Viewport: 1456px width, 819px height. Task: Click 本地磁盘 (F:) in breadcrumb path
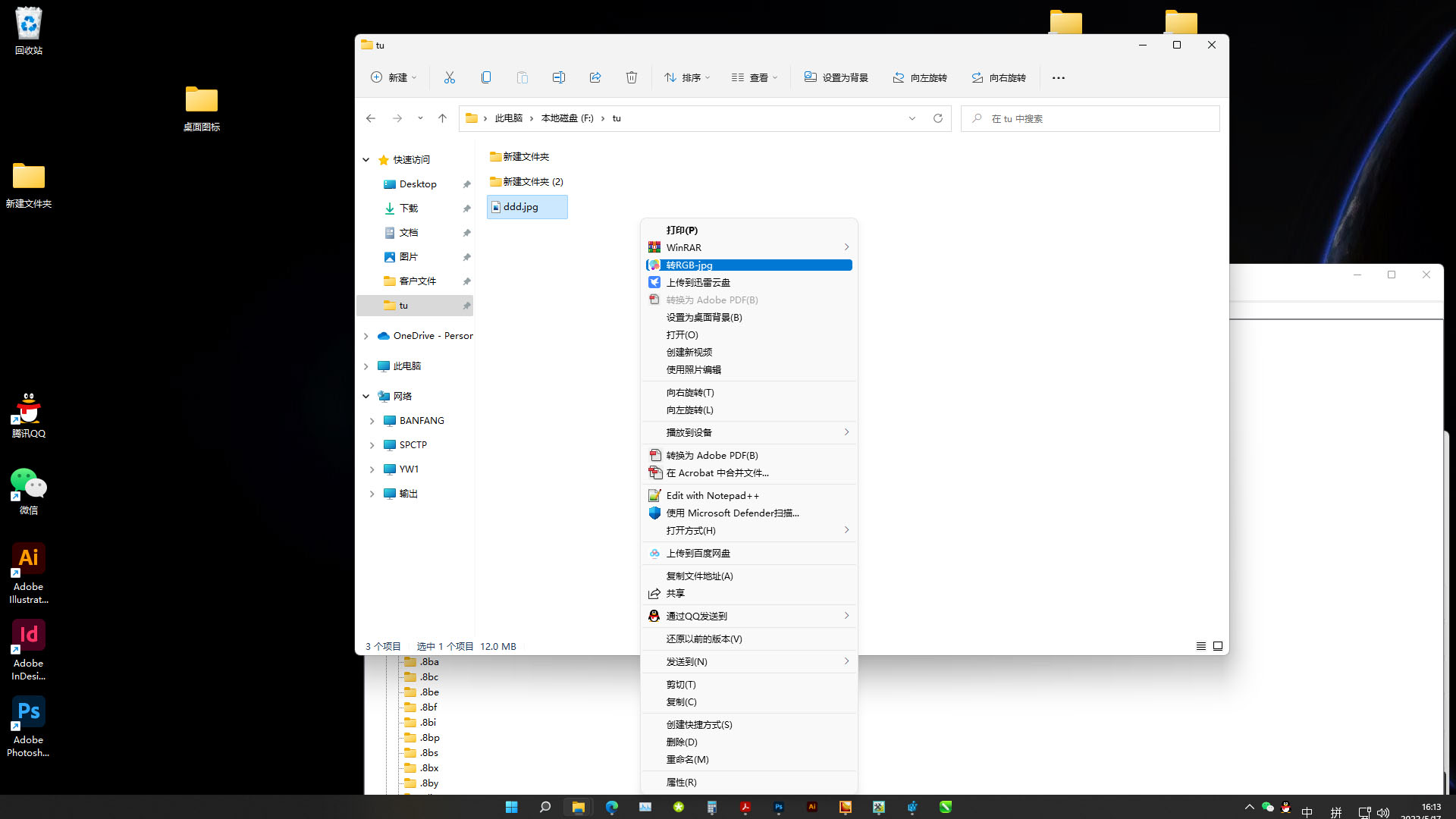pyautogui.click(x=567, y=118)
